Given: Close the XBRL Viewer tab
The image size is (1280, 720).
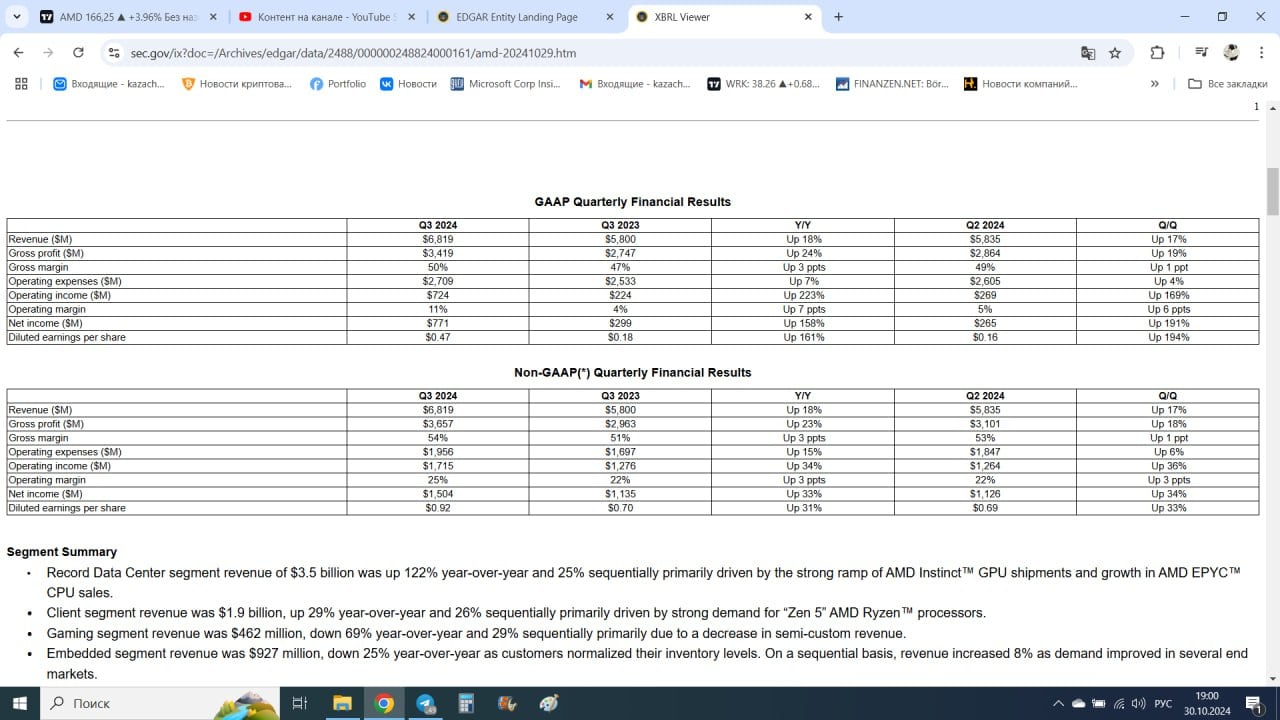Looking at the screenshot, I should pyautogui.click(x=808, y=17).
